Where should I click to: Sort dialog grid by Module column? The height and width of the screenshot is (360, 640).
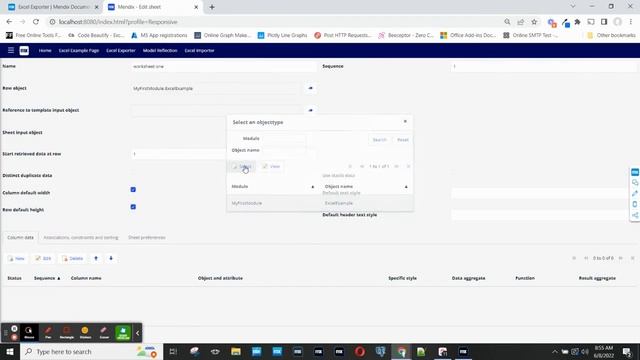tap(273, 187)
